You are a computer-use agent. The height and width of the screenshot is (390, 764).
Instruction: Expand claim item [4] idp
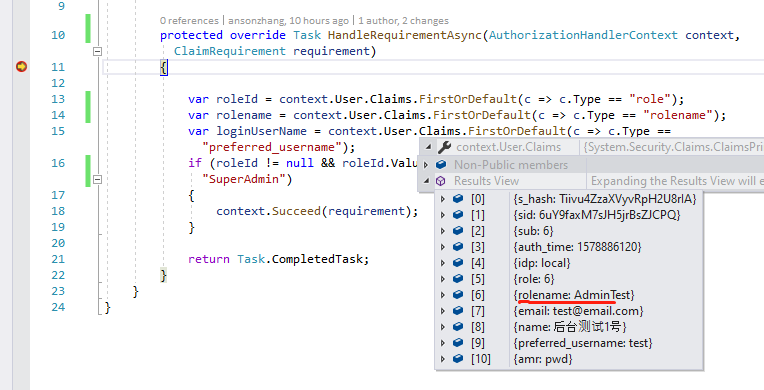point(442,263)
